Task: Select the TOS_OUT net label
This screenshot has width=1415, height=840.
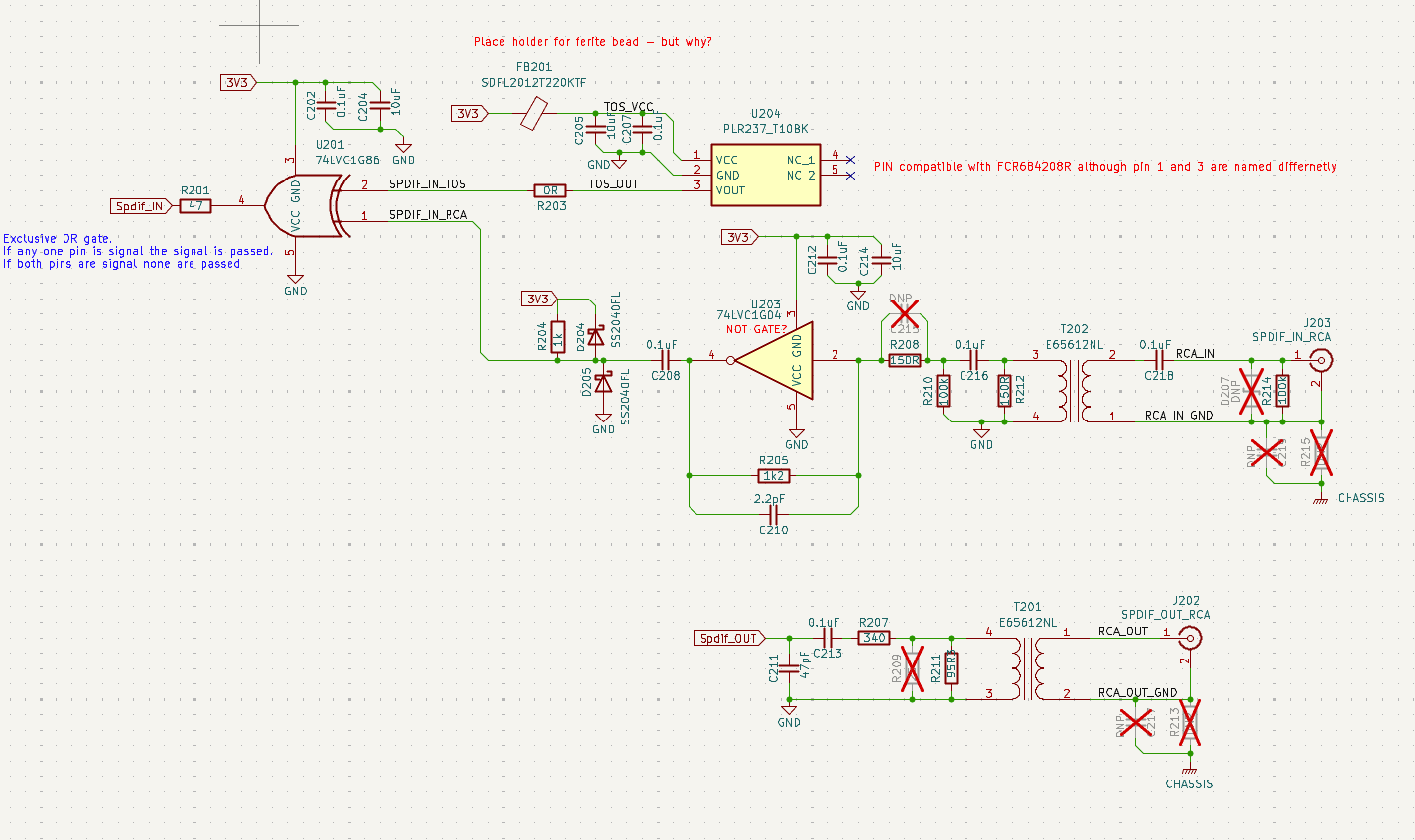Action: (613, 184)
